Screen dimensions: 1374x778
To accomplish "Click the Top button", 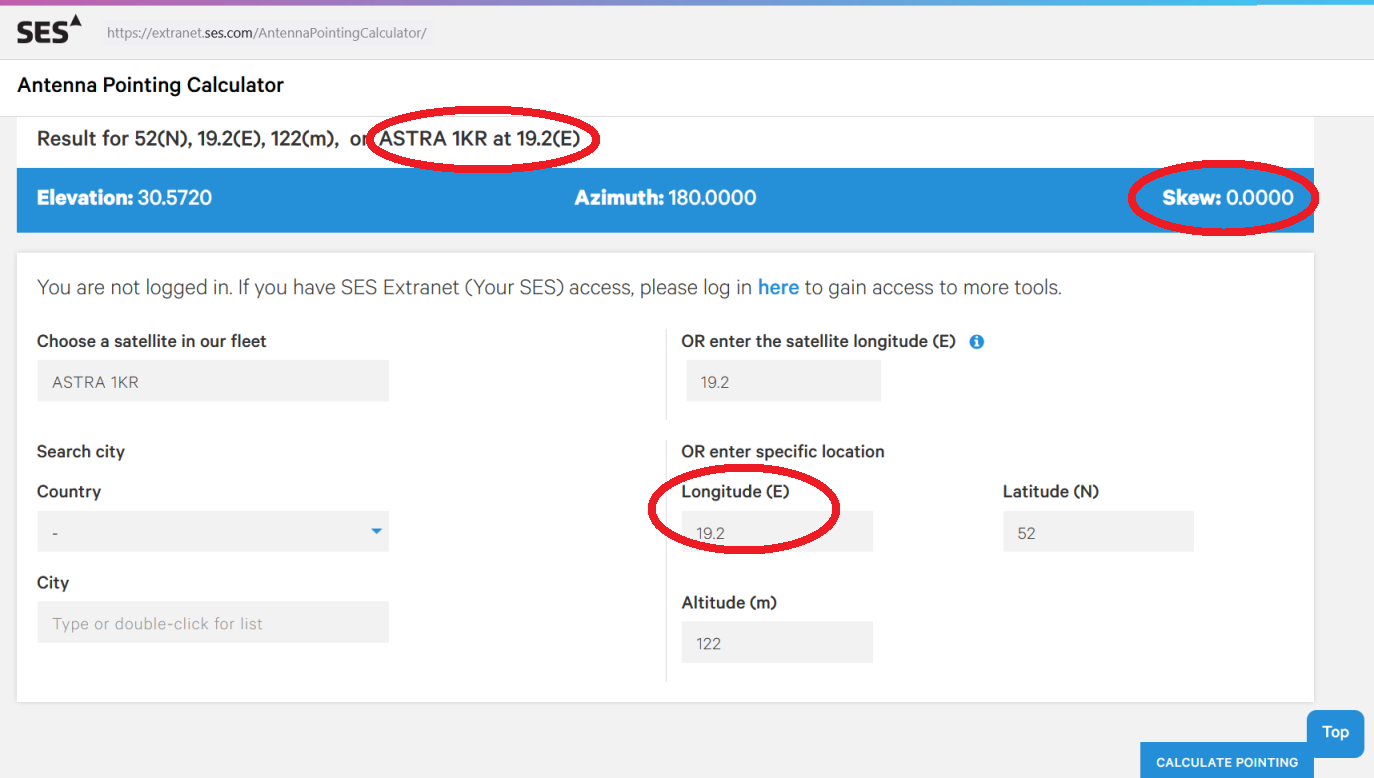I will coord(1335,732).
